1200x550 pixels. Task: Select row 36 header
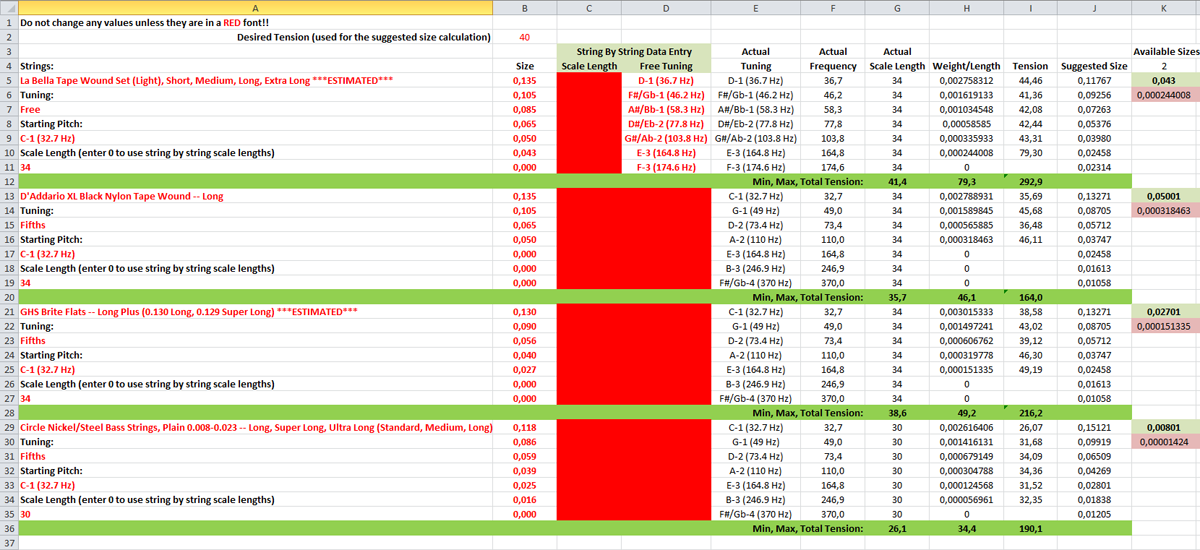(8, 528)
